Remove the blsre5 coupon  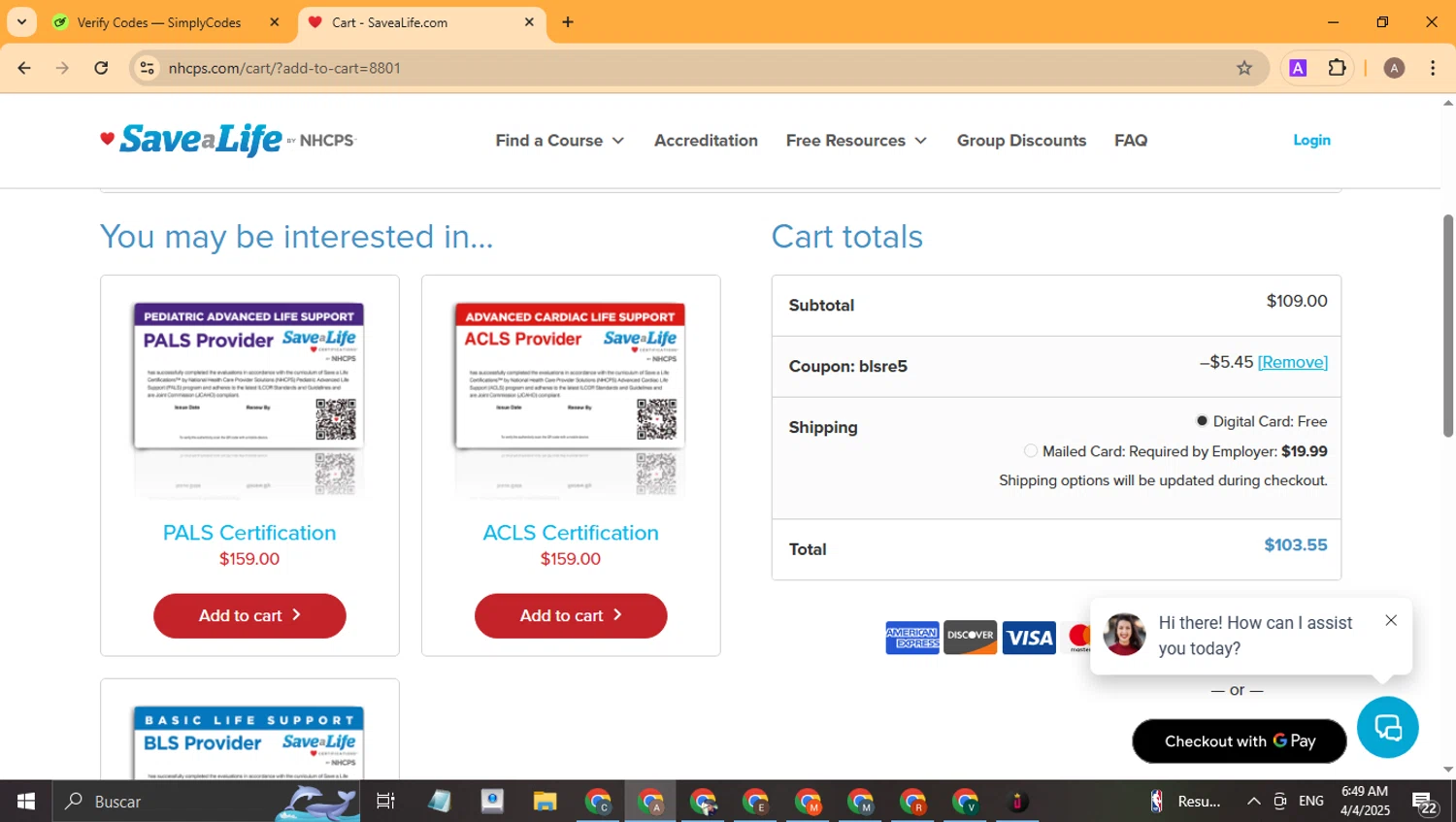pyautogui.click(x=1292, y=362)
